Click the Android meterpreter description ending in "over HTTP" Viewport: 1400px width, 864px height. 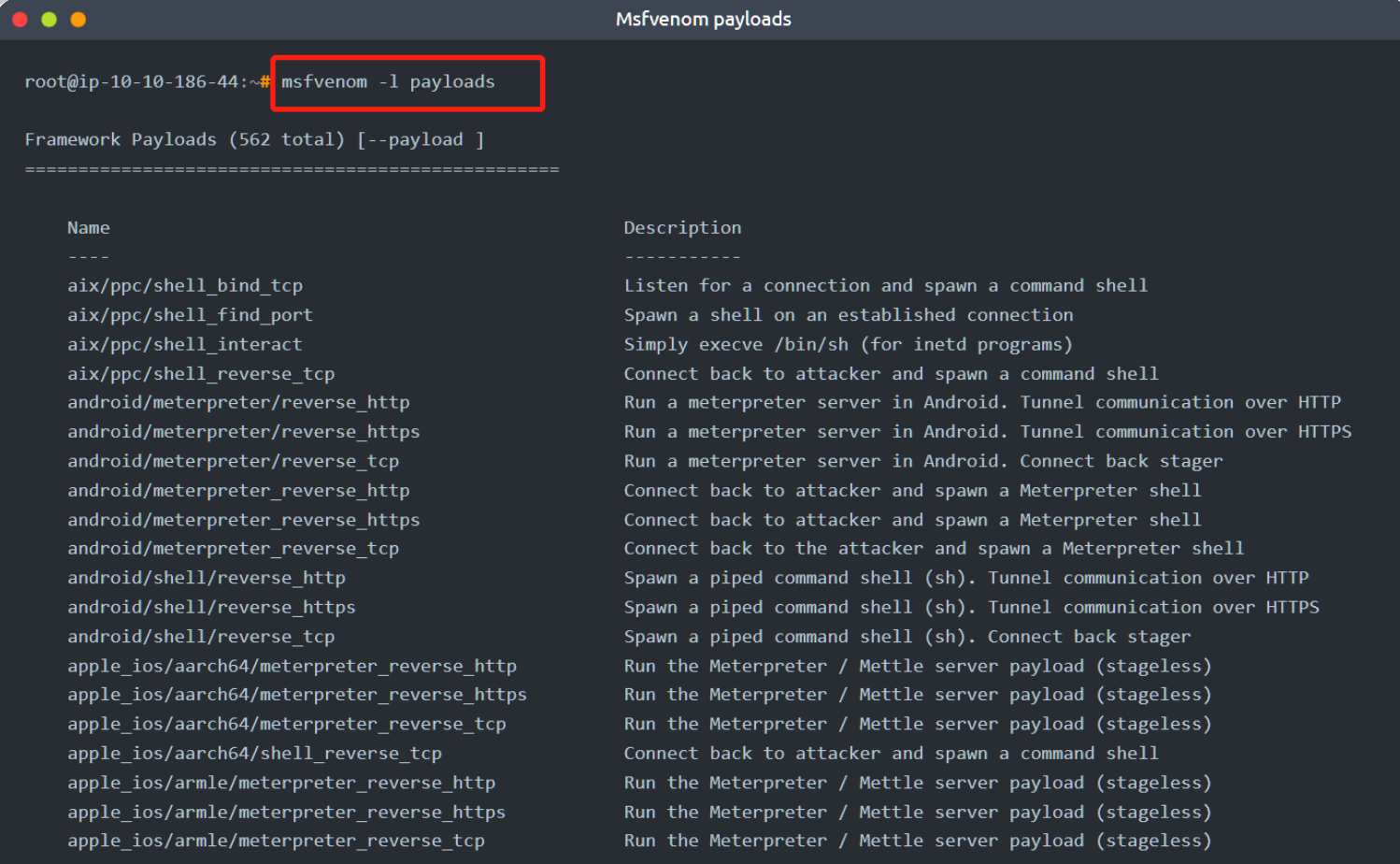pyautogui.click(x=982, y=403)
